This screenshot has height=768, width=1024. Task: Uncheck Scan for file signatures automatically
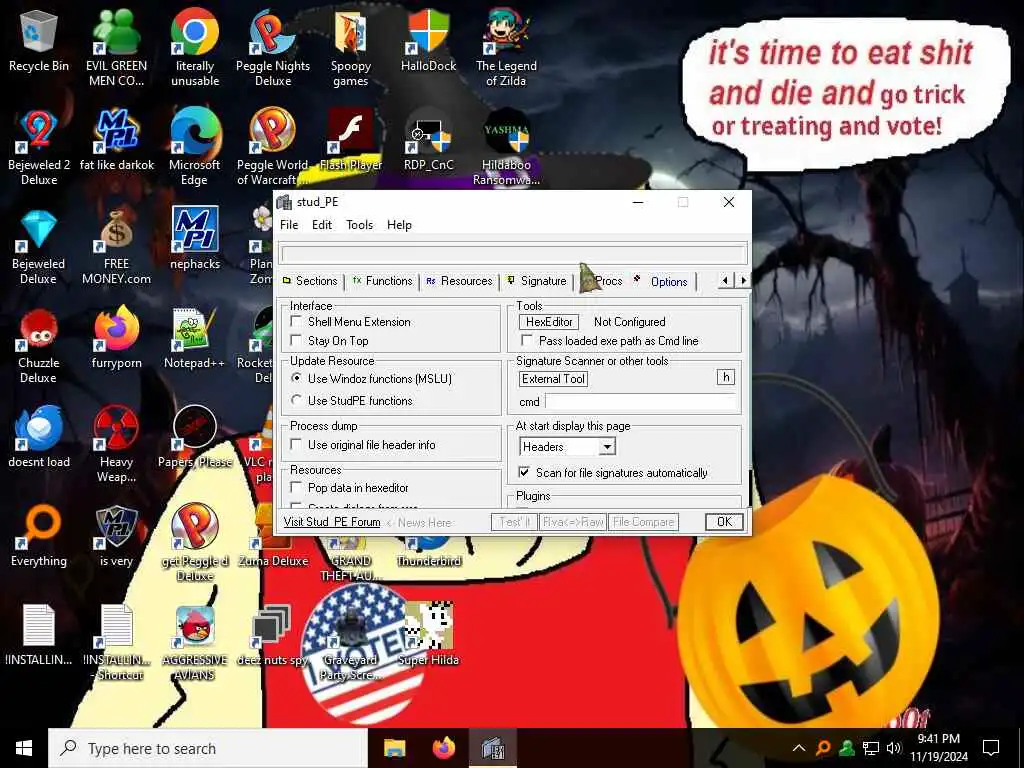[x=524, y=472]
